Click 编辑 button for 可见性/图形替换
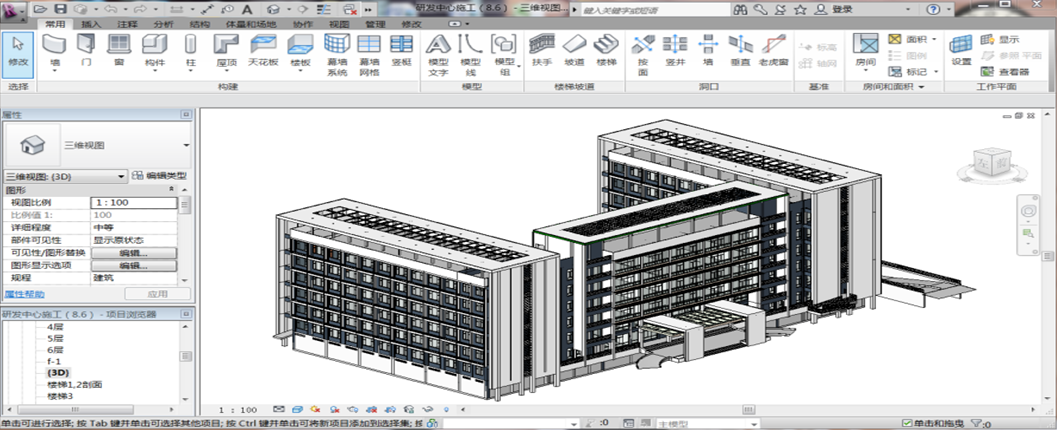Viewport: 1057px width, 430px height. click(x=134, y=253)
